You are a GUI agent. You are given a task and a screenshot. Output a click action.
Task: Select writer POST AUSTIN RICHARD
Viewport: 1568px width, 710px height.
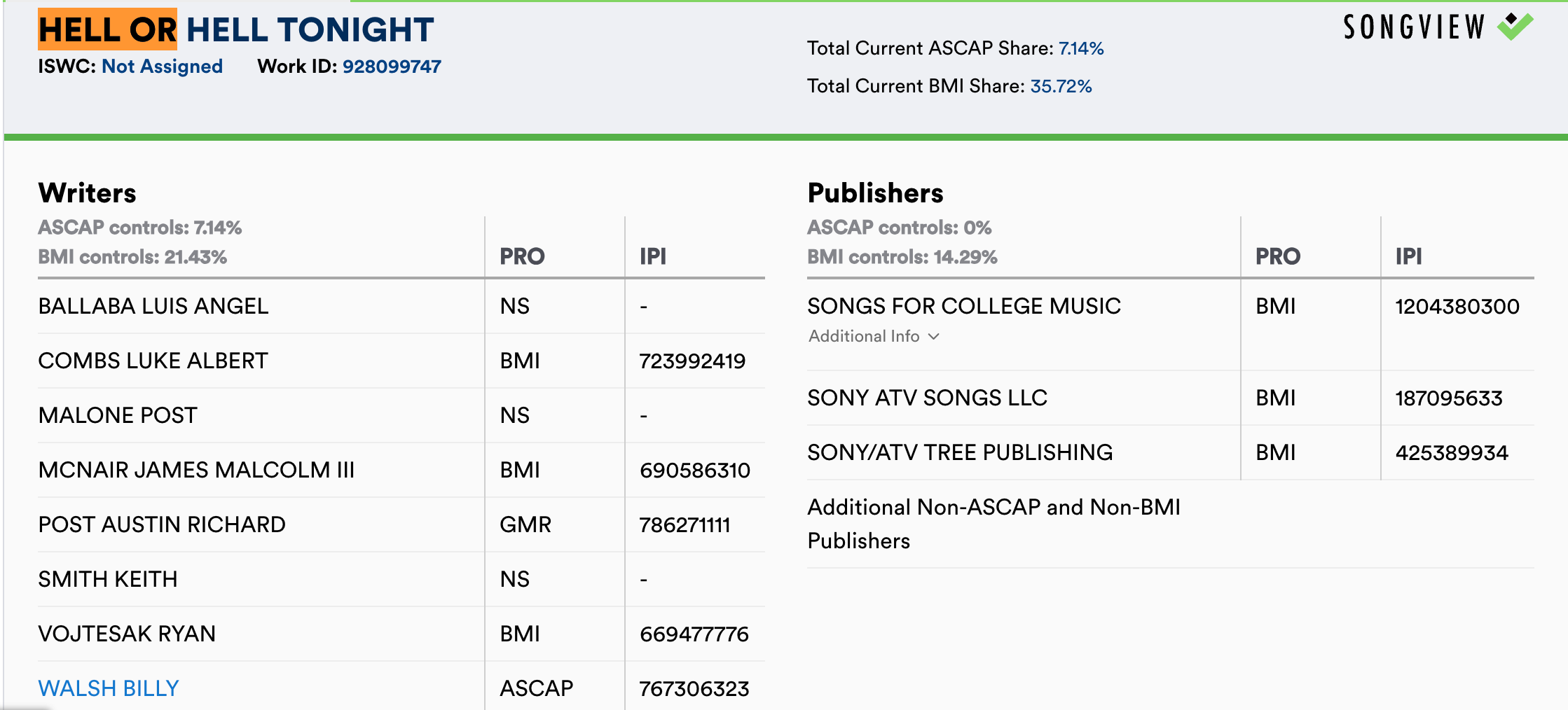coord(162,524)
